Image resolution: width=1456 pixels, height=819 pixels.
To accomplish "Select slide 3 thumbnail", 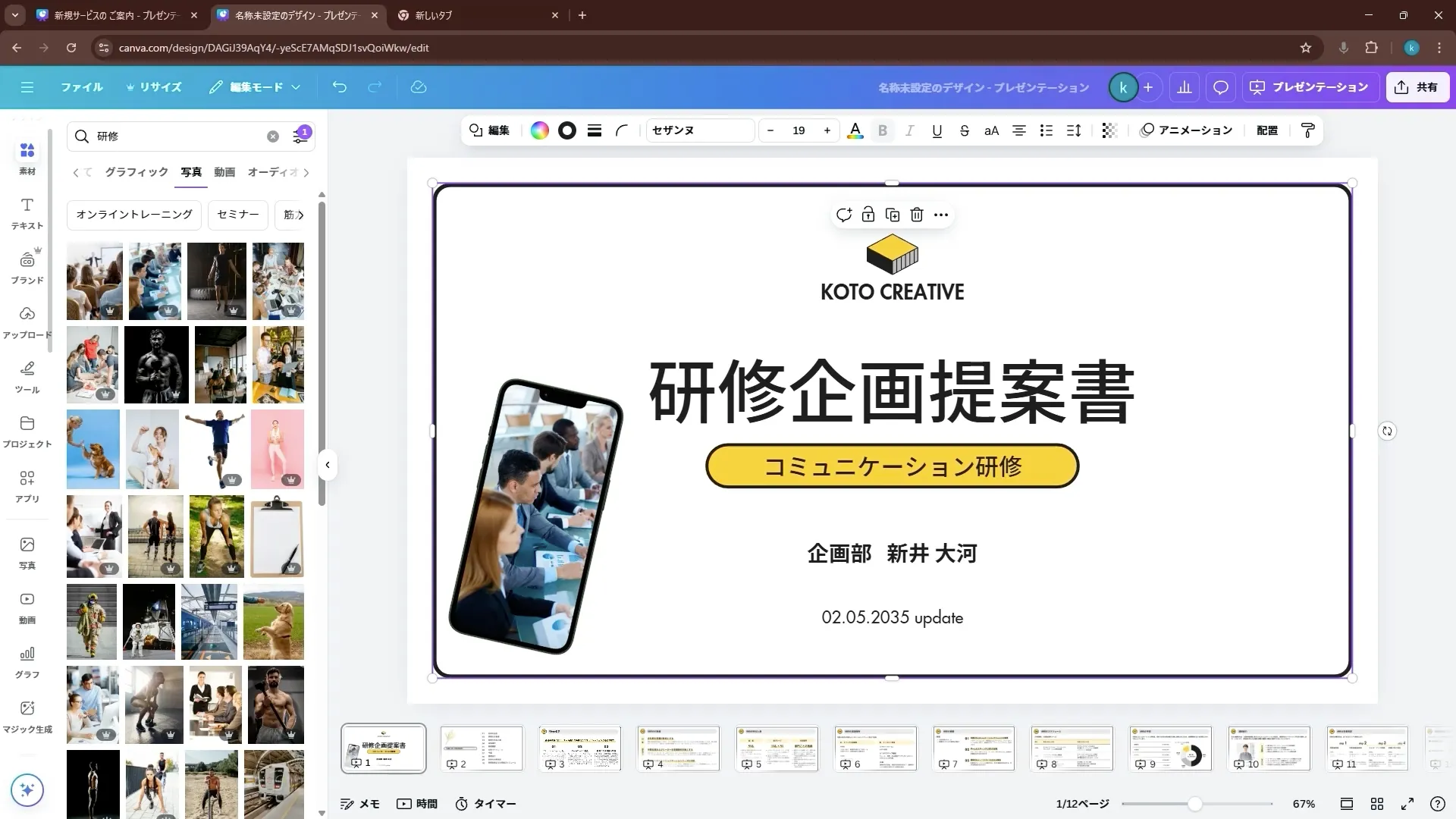I will click(x=579, y=748).
